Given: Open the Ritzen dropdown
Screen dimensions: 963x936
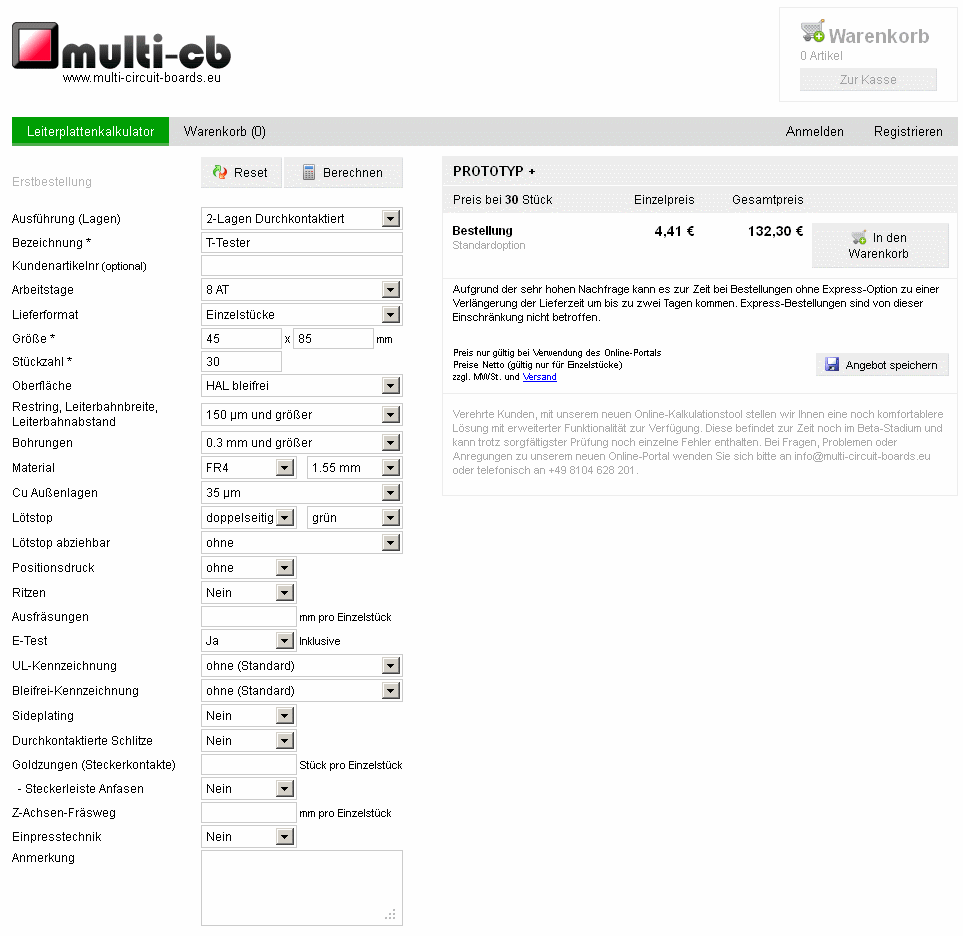Looking at the screenshot, I should pos(249,593).
